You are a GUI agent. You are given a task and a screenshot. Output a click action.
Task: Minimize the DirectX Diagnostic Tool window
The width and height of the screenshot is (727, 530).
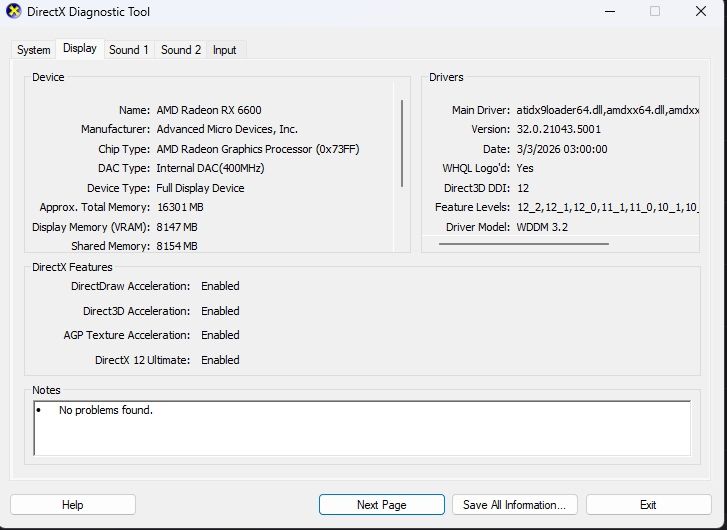coord(610,12)
